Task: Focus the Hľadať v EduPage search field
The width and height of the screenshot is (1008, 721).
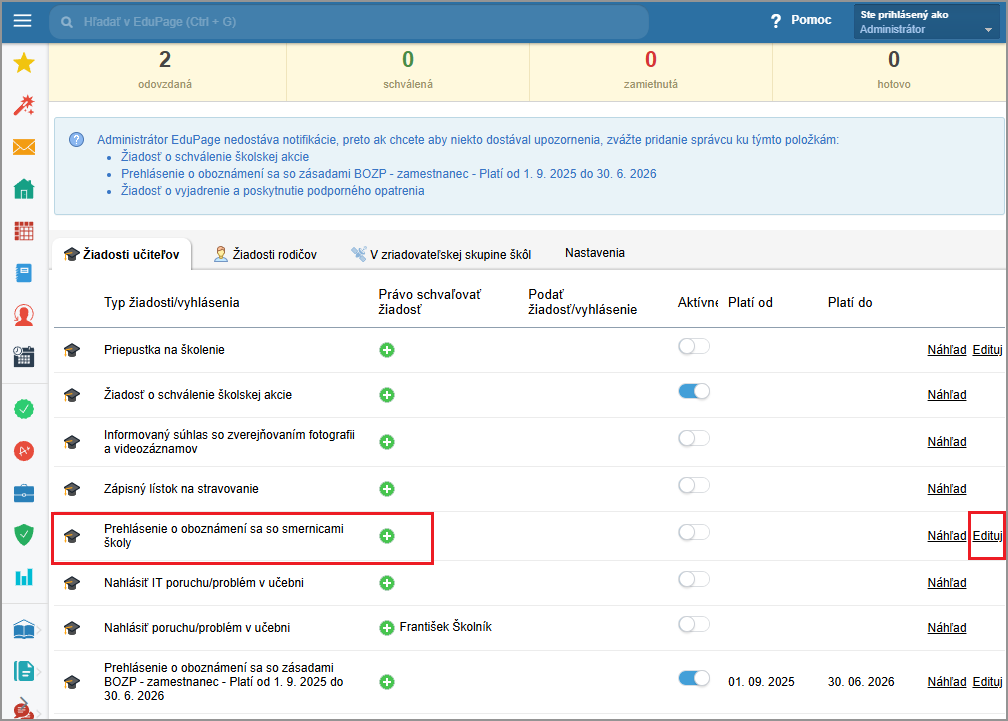Action: point(350,21)
